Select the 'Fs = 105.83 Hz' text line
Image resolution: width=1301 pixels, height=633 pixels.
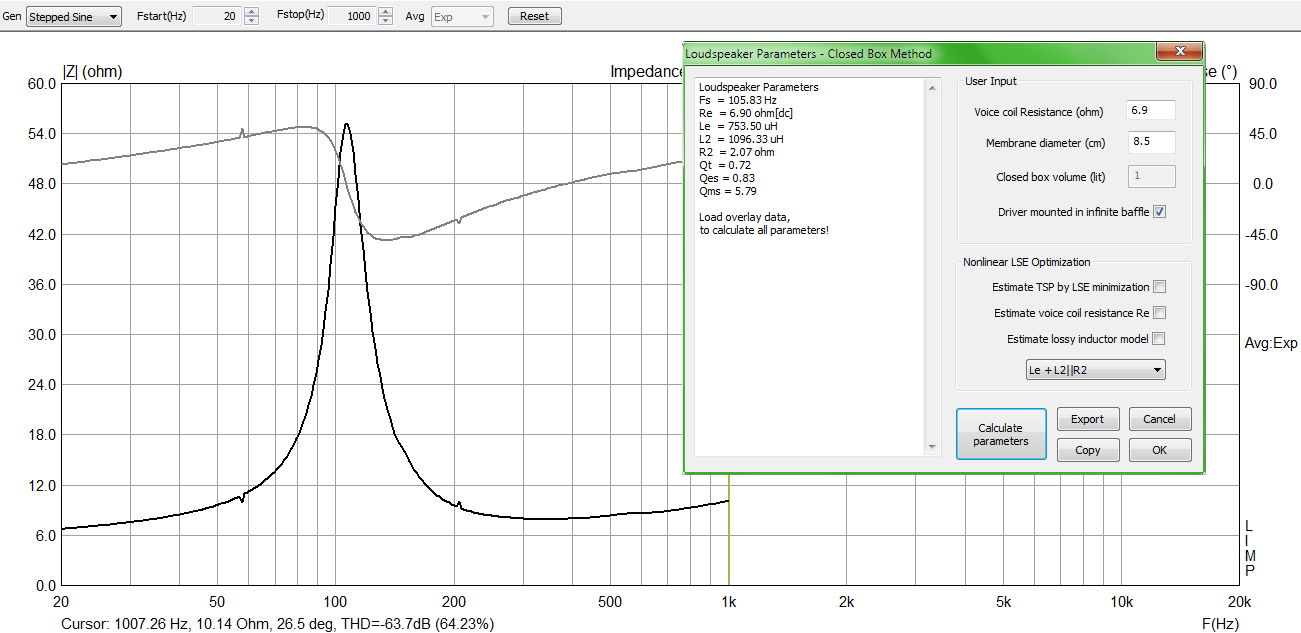coord(737,100)
